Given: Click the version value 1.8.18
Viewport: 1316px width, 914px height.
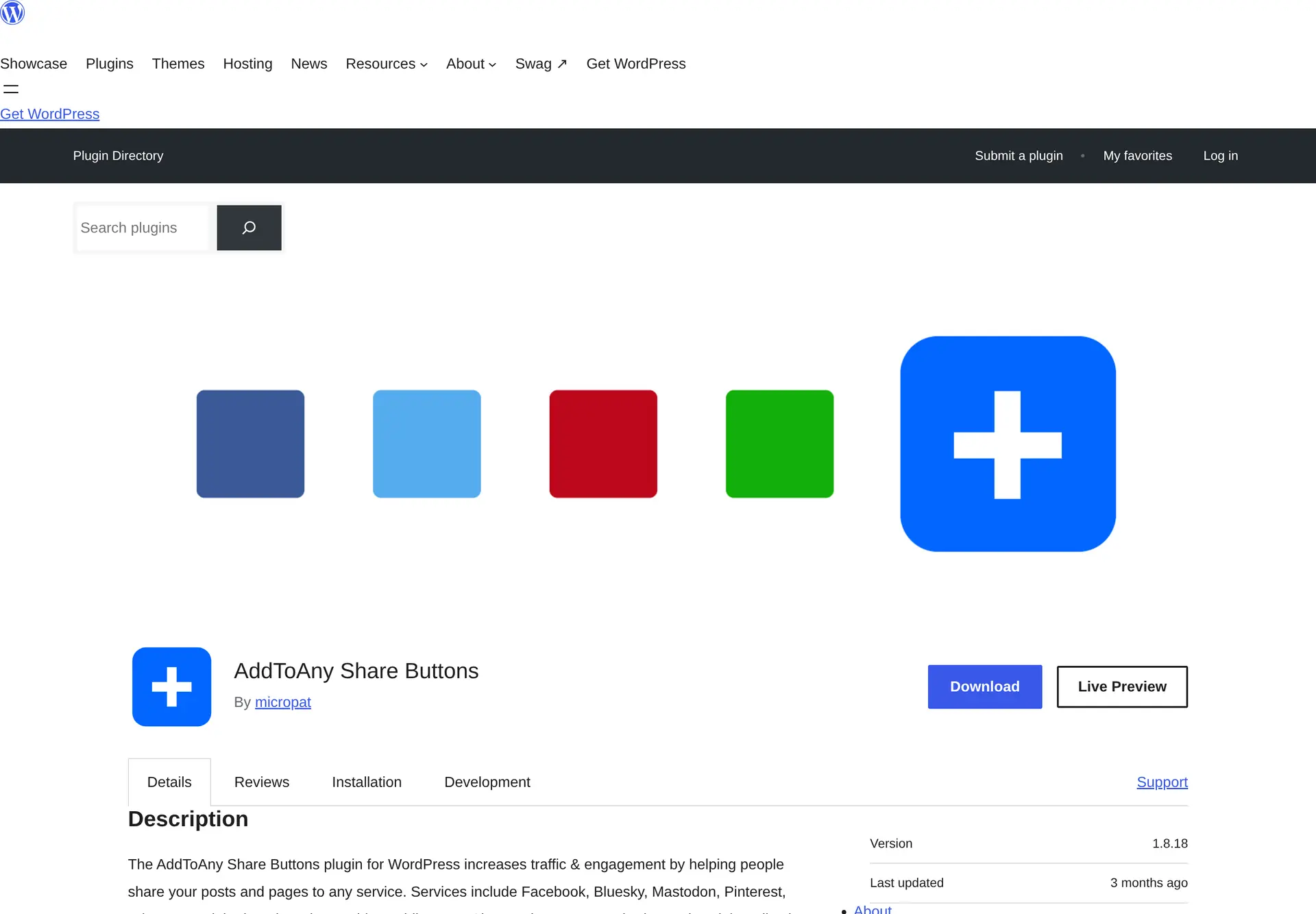Looking at the screenshot, I should 1170,843.
